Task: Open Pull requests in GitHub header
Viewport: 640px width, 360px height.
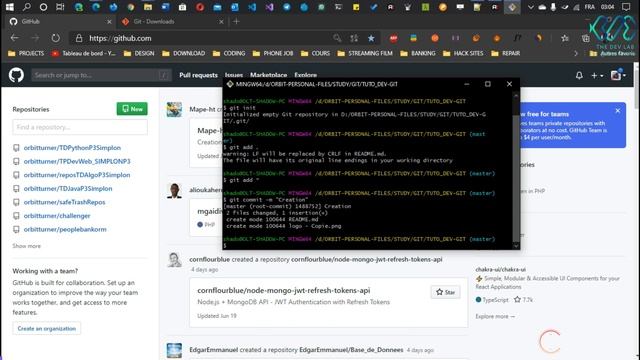Action: click(x=198, y=75)
